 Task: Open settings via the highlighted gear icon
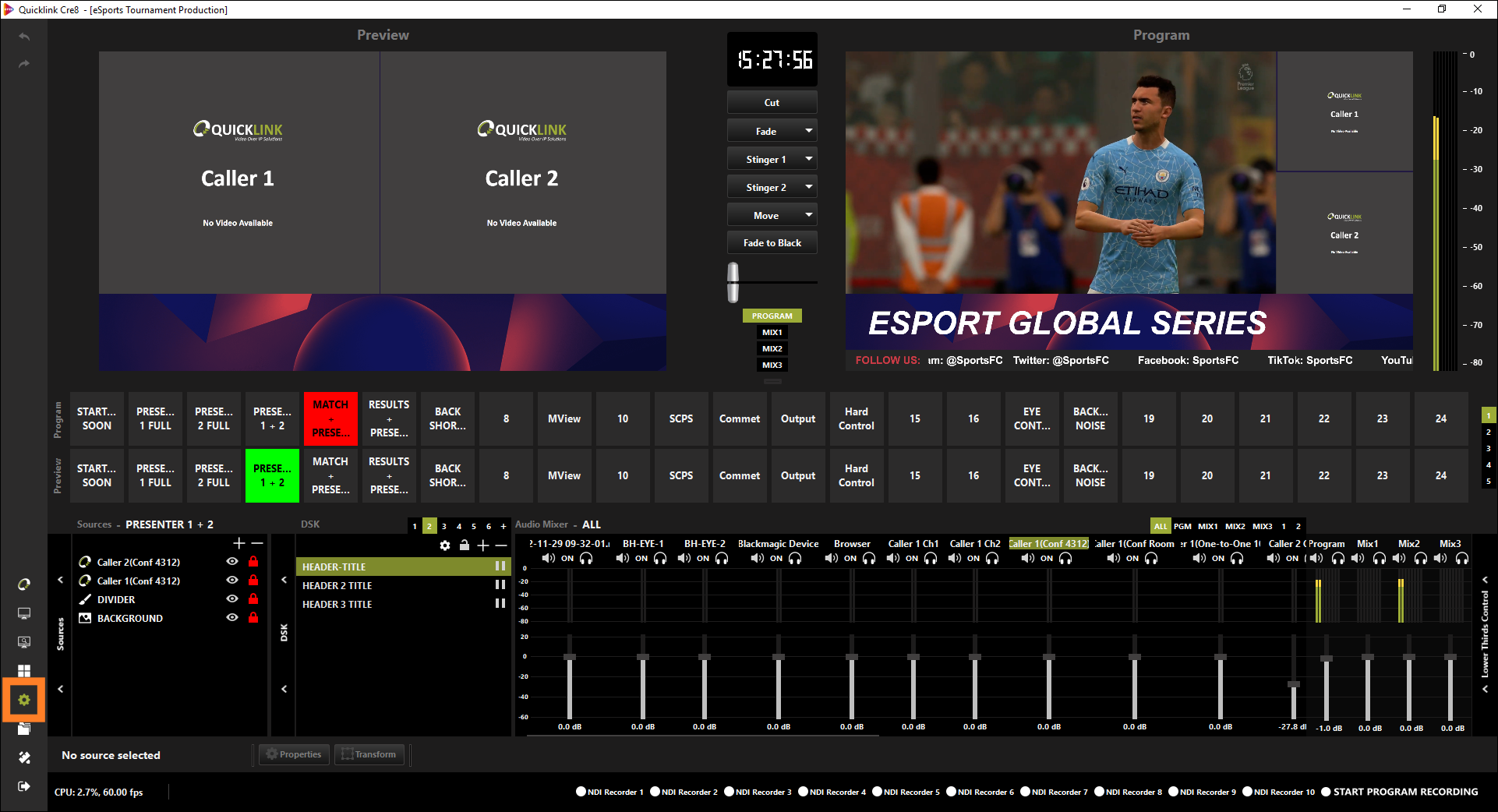coord(24,700)
